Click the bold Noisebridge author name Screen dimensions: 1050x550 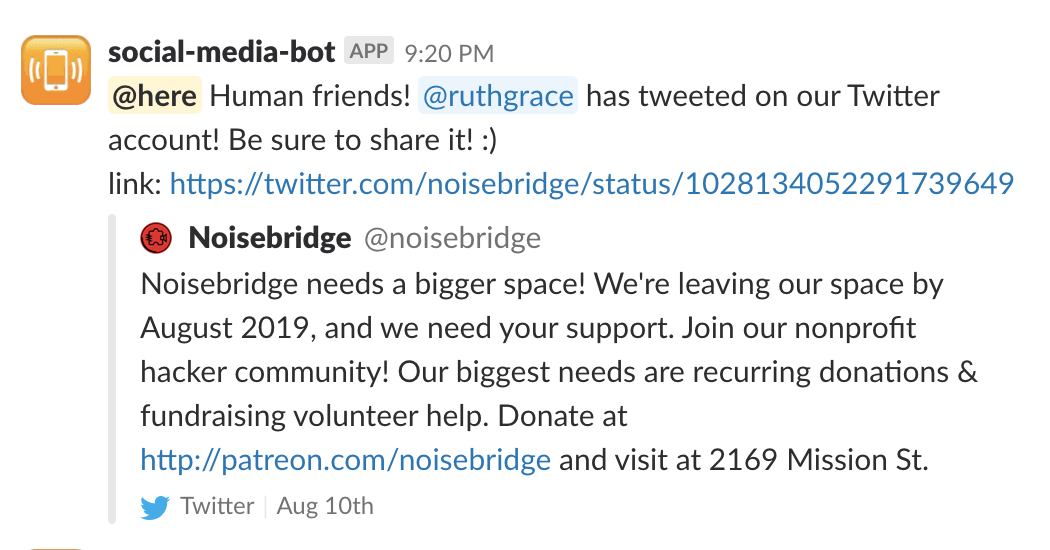pos(270,238)
